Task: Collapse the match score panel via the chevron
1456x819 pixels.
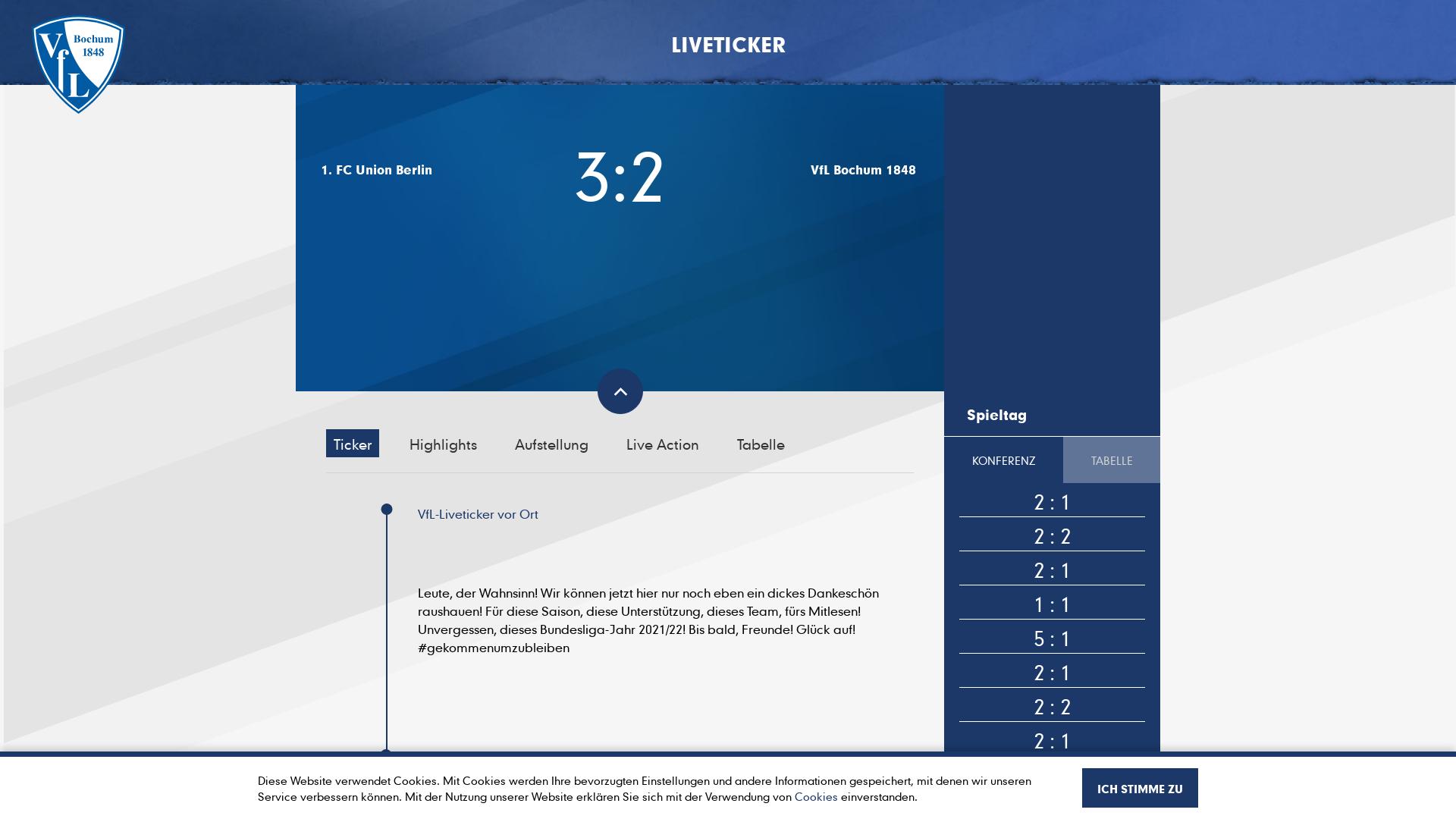Action: point(620,391)
